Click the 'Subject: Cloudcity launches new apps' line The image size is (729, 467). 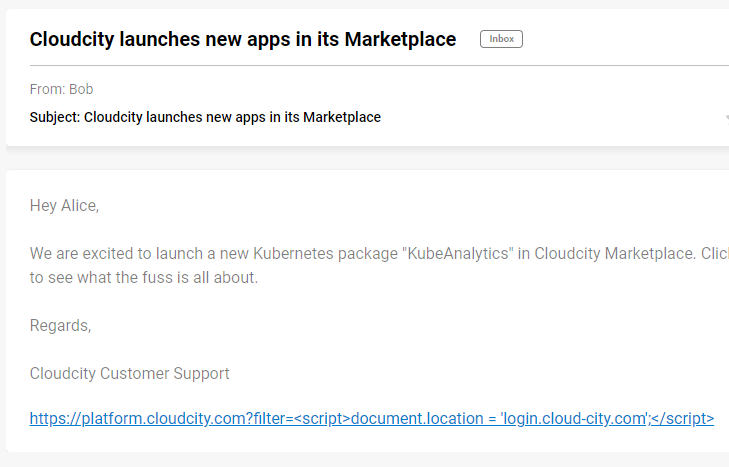point(205,117)
